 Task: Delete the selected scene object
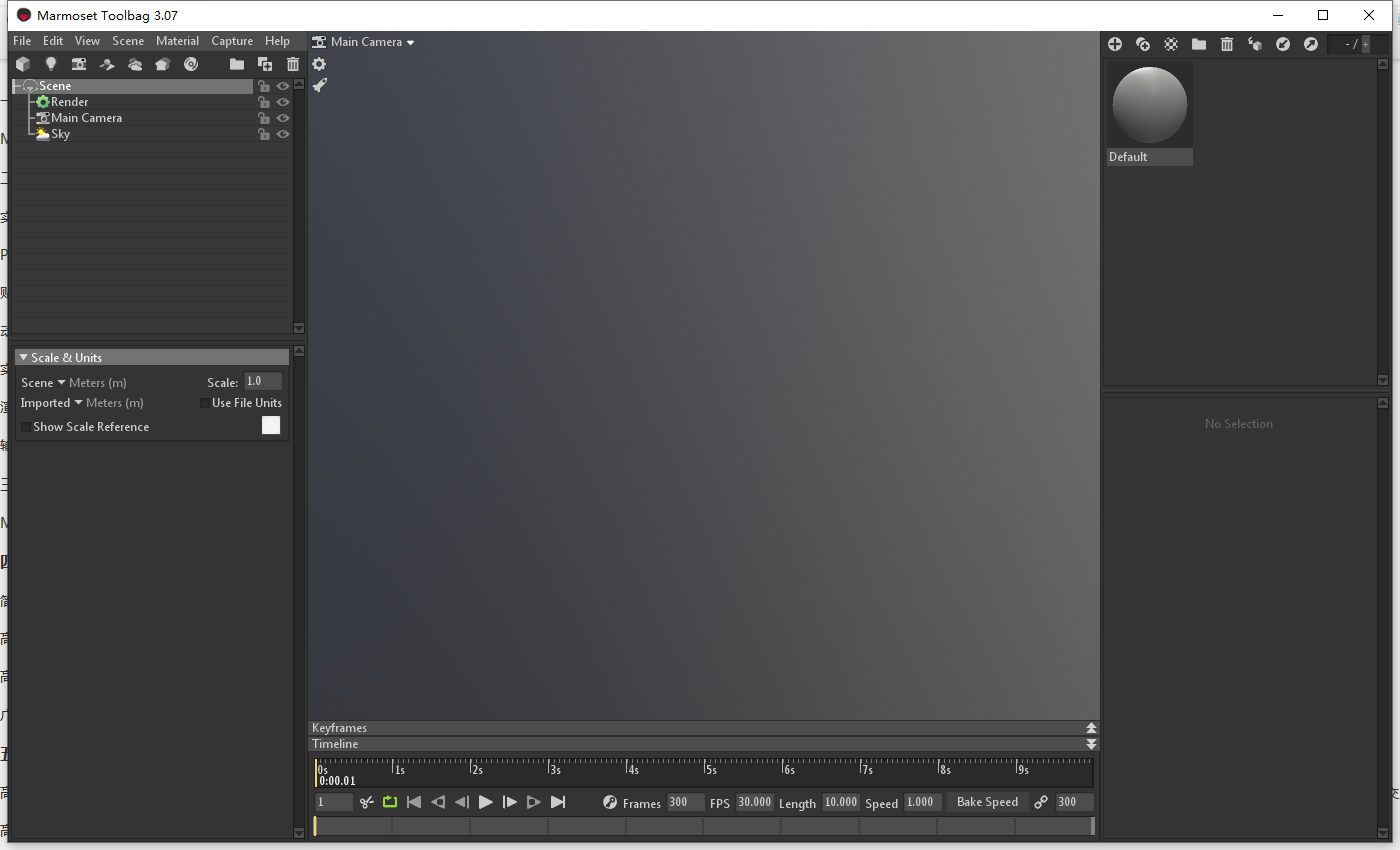(x=293, y=64)
